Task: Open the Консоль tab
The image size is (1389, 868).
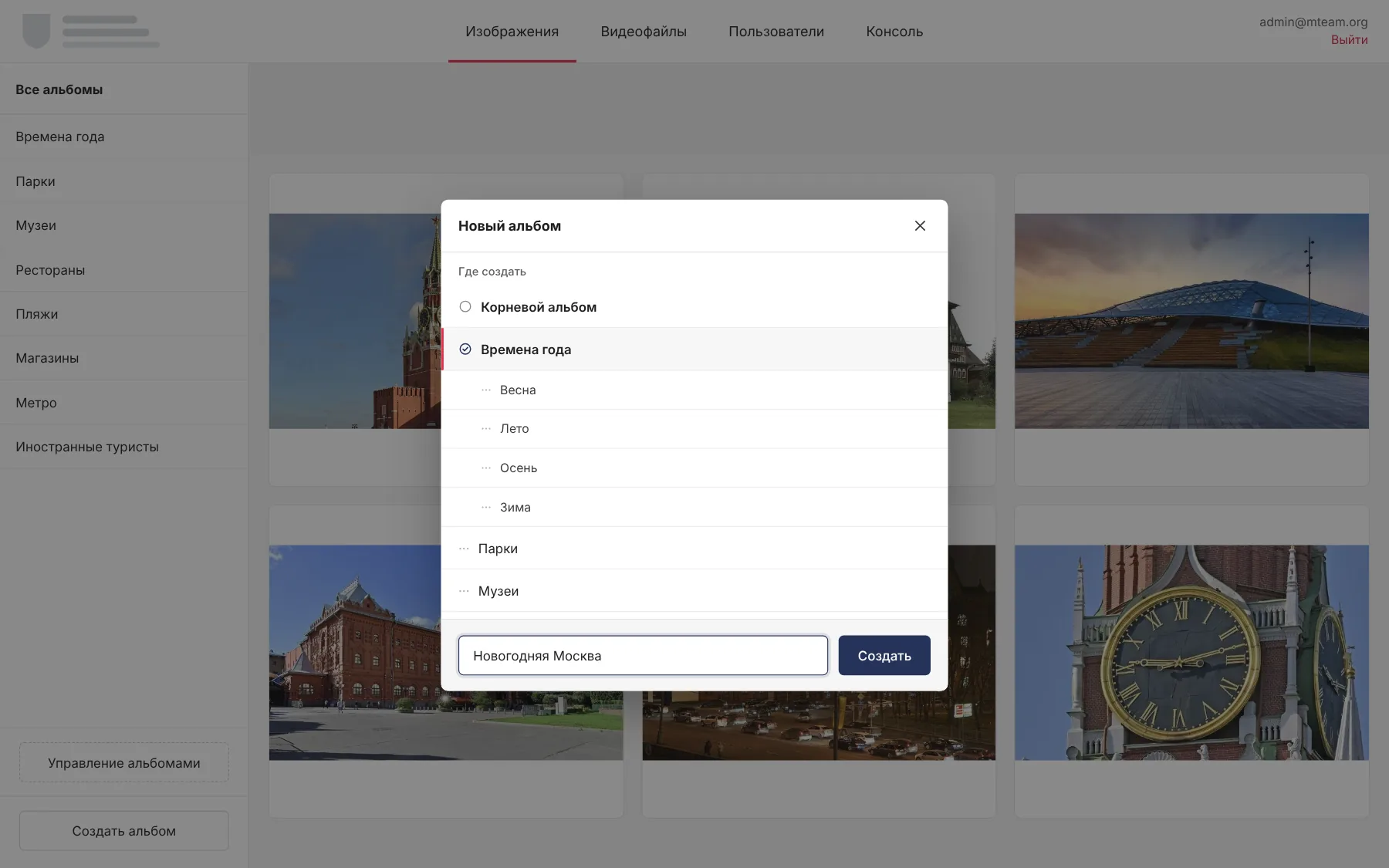Action: pyautogui.click(x=894, y=32)
